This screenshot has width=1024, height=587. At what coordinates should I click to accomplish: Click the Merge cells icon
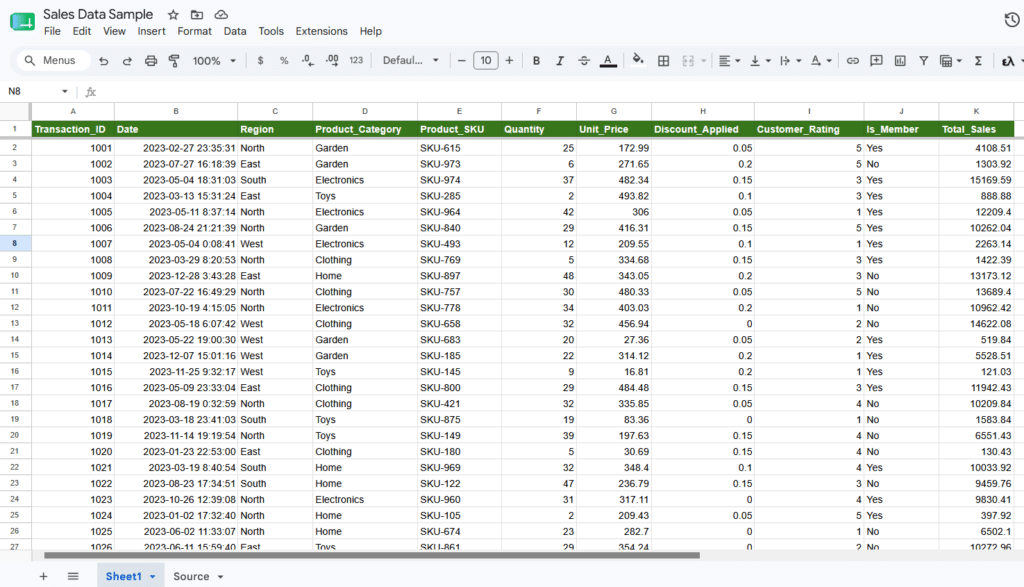click(x=688, y=61)
